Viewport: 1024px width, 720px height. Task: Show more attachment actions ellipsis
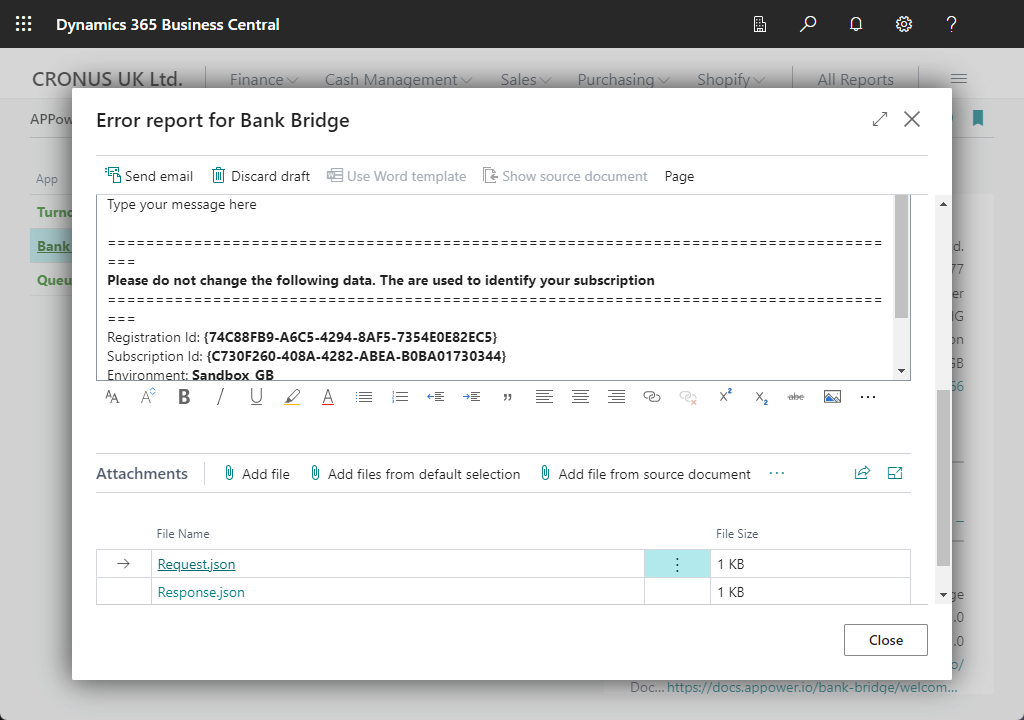(777, 474)
